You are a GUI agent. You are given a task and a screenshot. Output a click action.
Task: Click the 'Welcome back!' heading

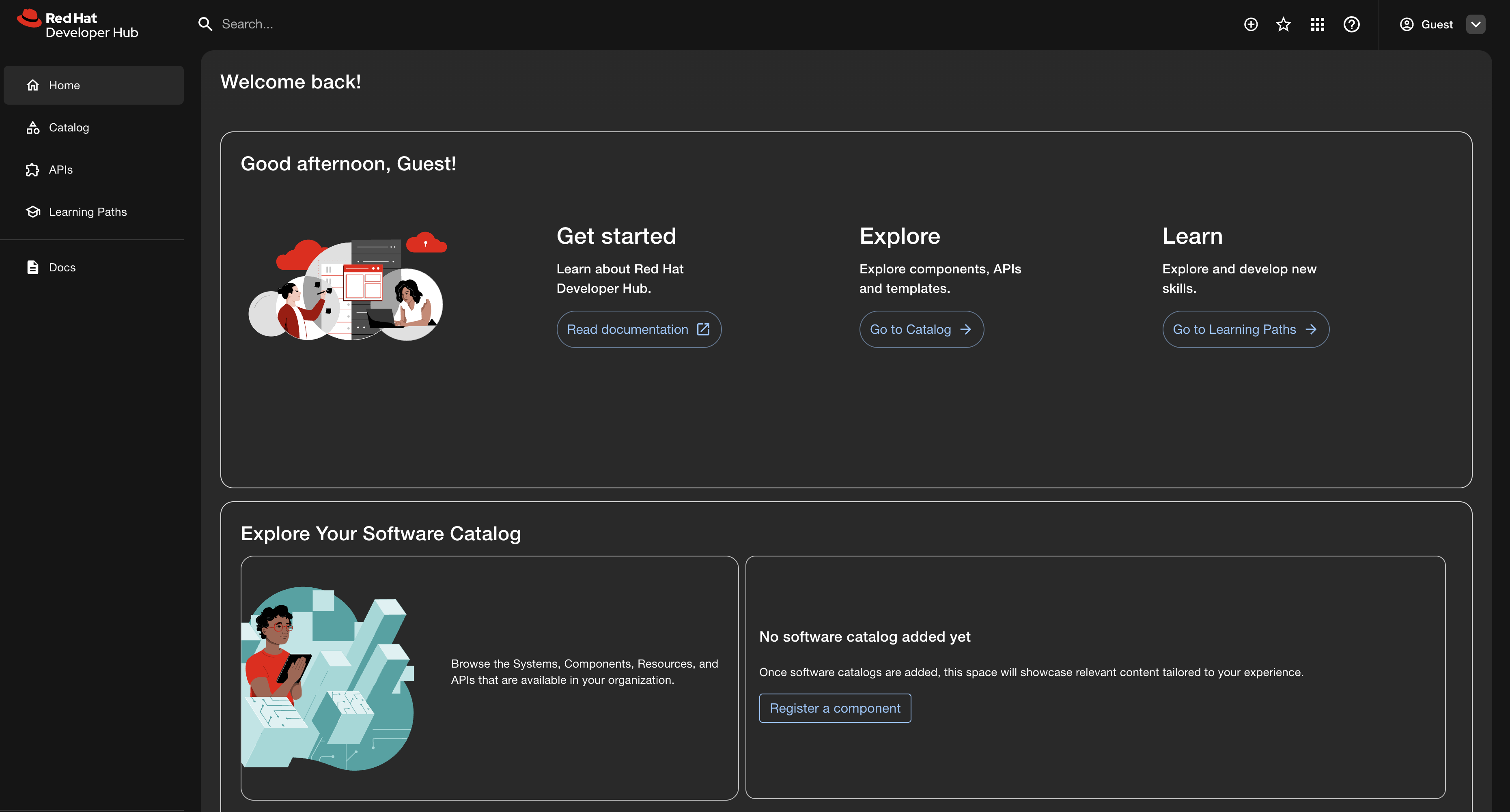coord(291,82)
